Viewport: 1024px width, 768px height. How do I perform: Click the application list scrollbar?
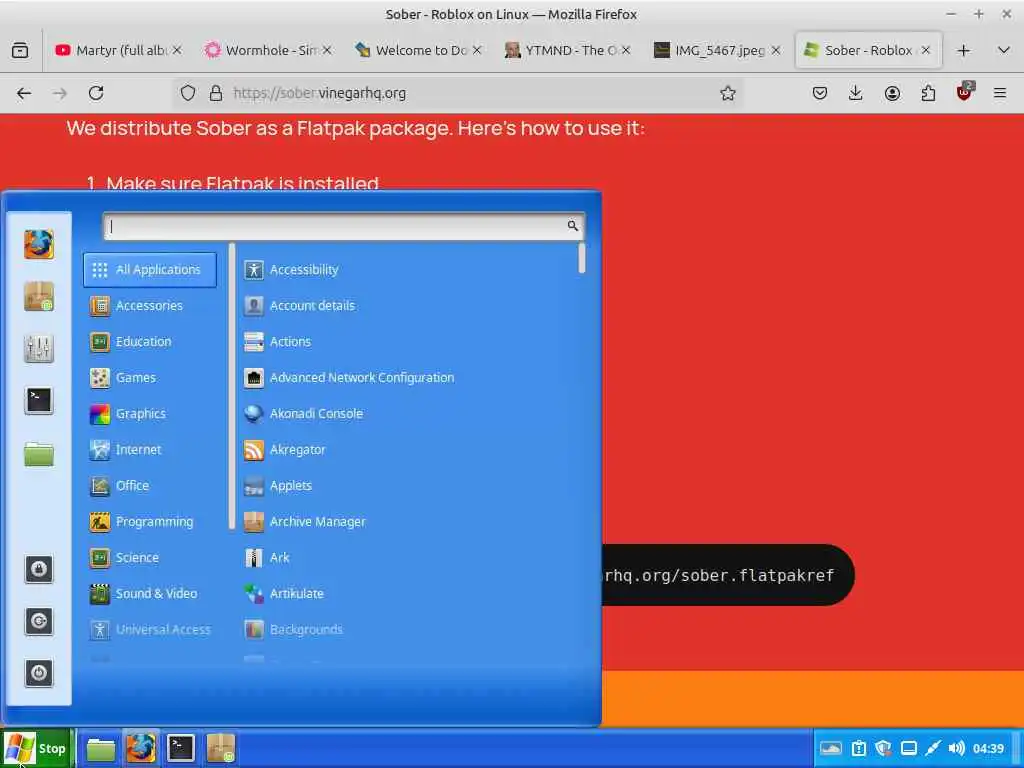(x=581, y=259)
